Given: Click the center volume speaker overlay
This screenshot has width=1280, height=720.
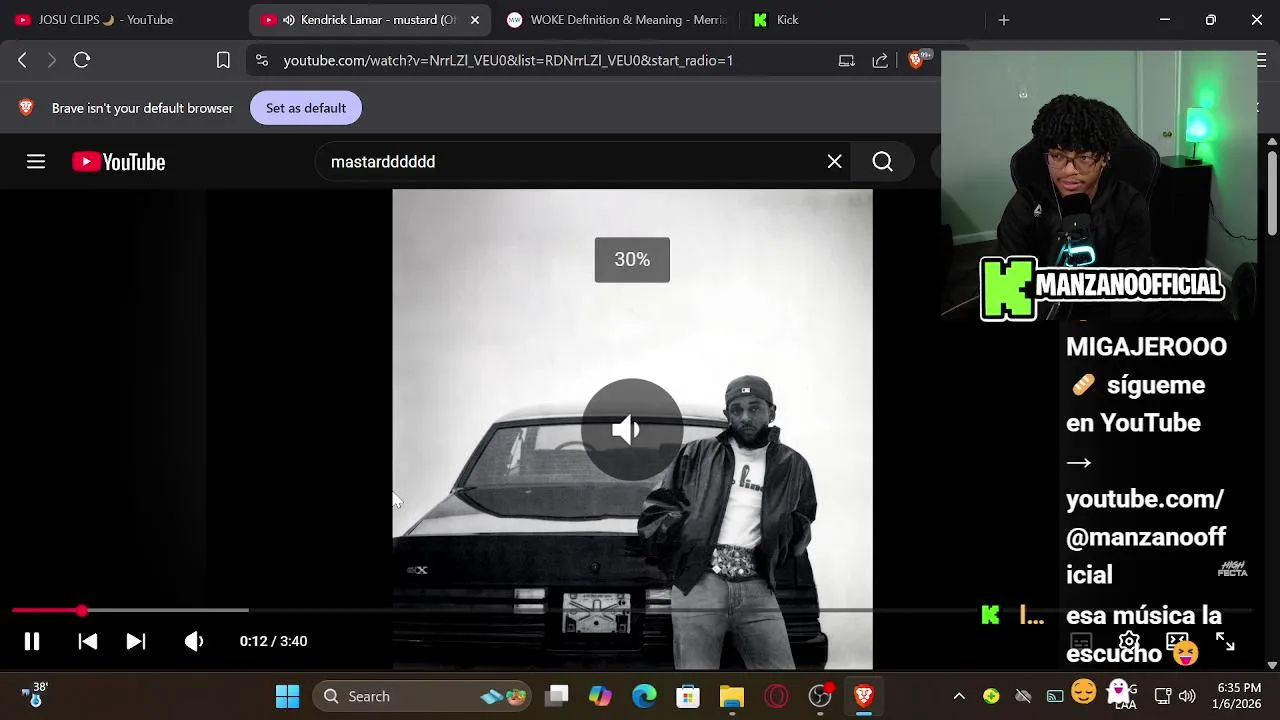Looking at the screenshot, I should pyautogui.click(x=632, y=430).
